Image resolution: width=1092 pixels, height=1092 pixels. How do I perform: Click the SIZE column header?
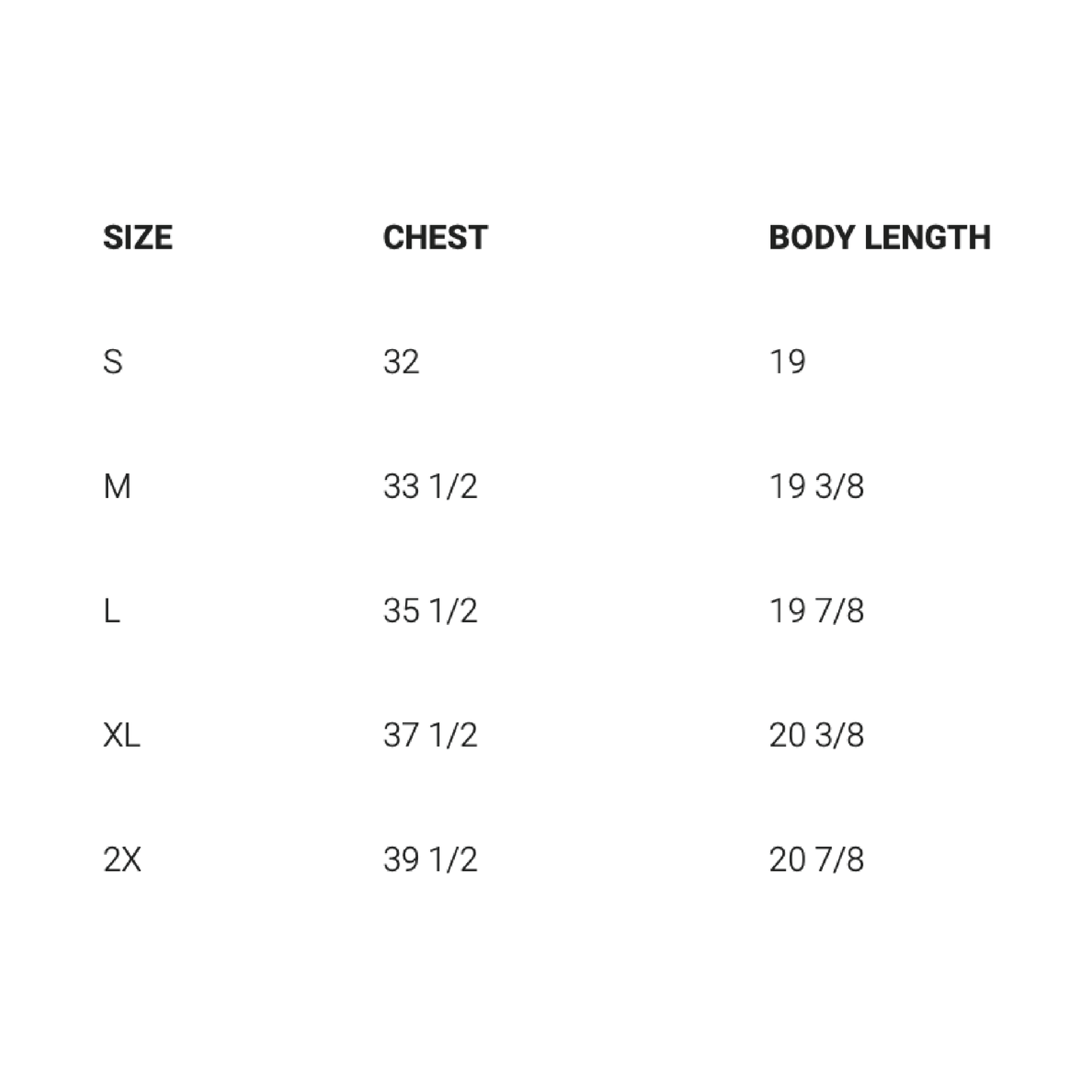click(x=138, y=238)
